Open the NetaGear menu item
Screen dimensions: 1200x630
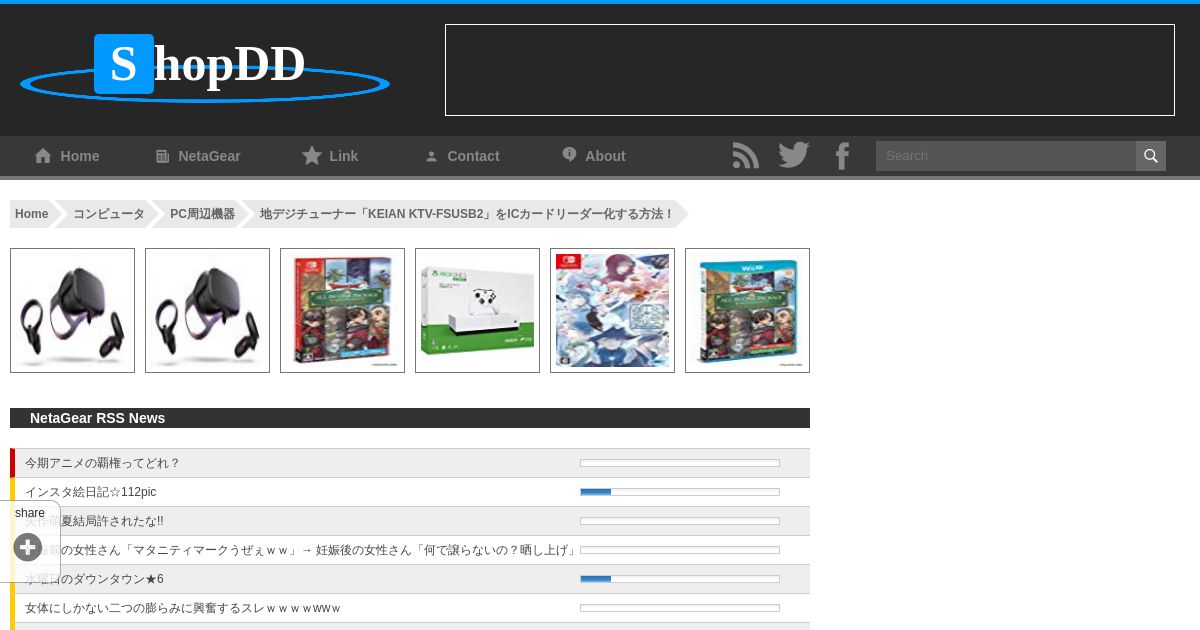pyautogui.click(x=198, y=156)
